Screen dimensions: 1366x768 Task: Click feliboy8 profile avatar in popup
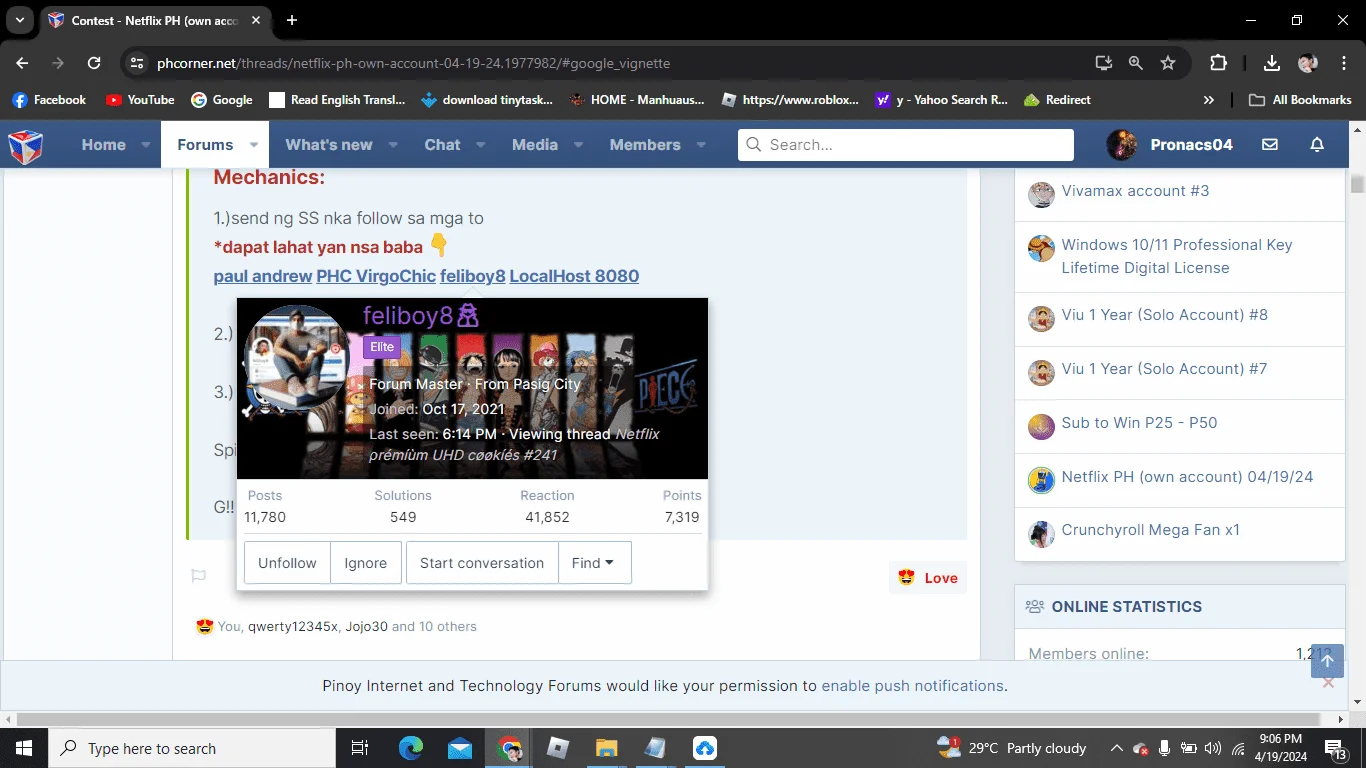[x=296, y=358]
